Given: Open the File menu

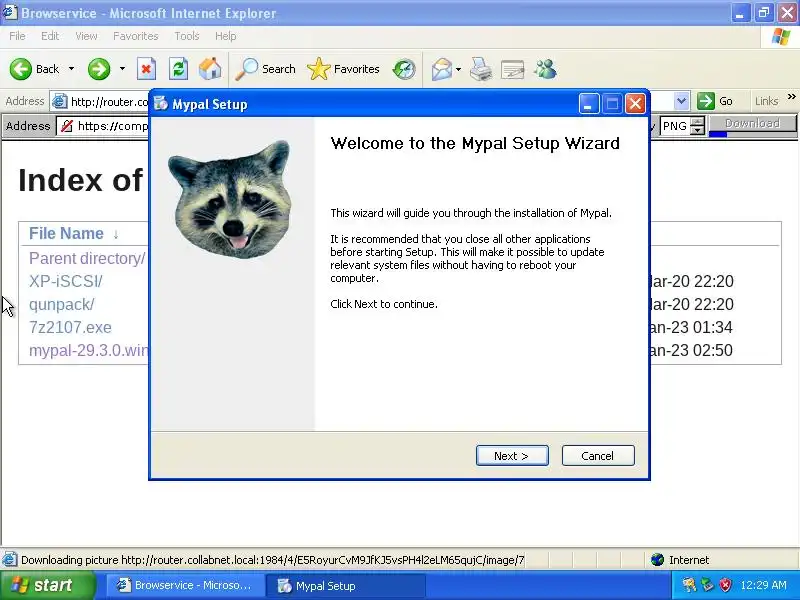Looking at the screenshot, I should point(17,36).
